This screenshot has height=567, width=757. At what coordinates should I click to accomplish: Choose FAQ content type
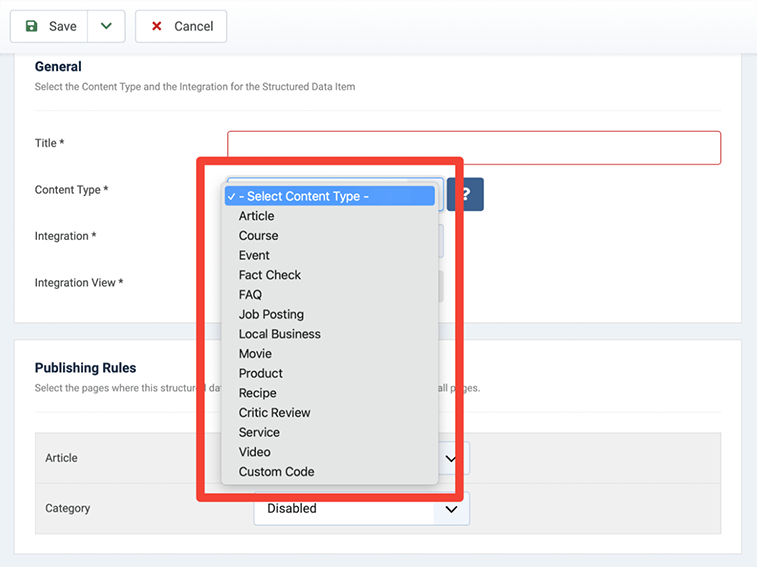coord(330,295)
